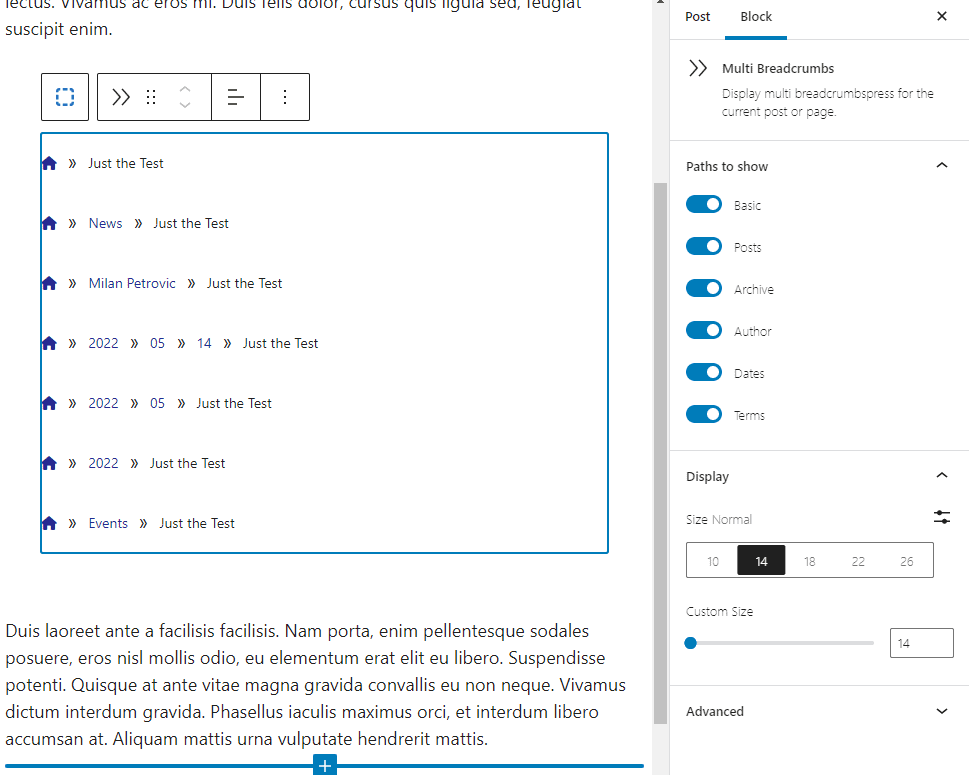Click the blue plus add-block button

[325, 765]
